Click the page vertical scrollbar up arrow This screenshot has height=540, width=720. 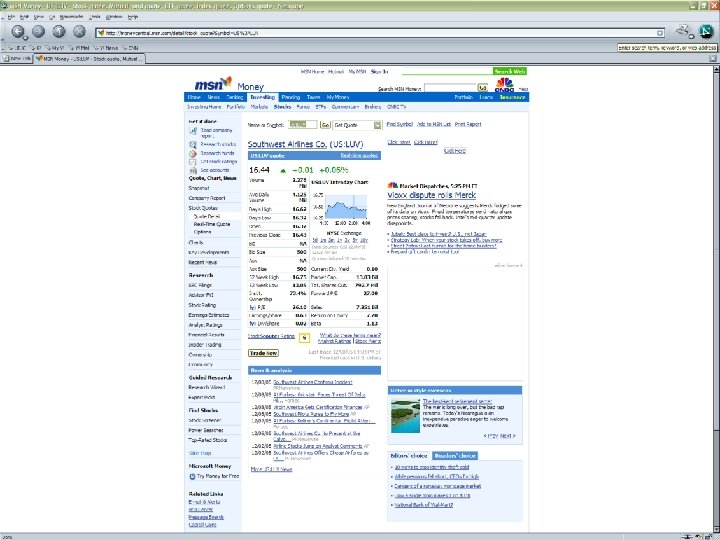[x=716, y=69]
